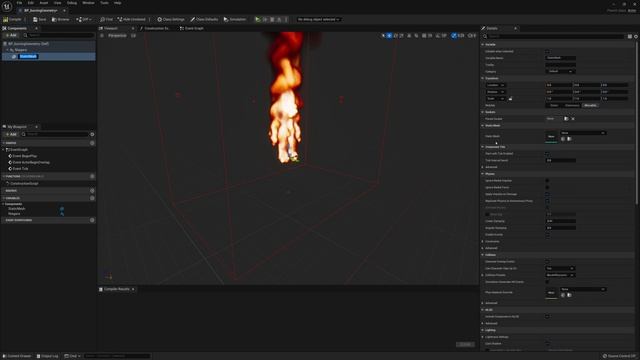Click the select mode cursor icon in viewport
640x360 pixels.
tap(383, 36)
